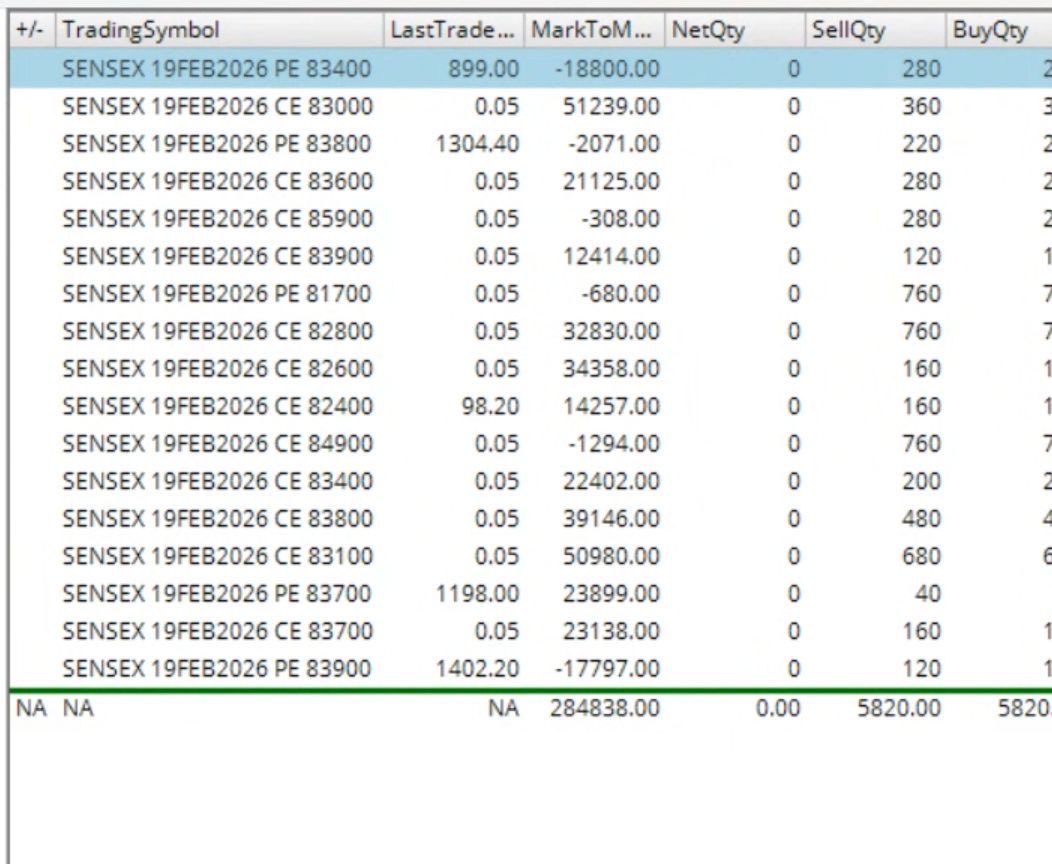Select row SENSEX 19FEB2026 CE 83800
Image resolution: width=1052 pixels, height=864 pixels.
(x=531, y=519)
